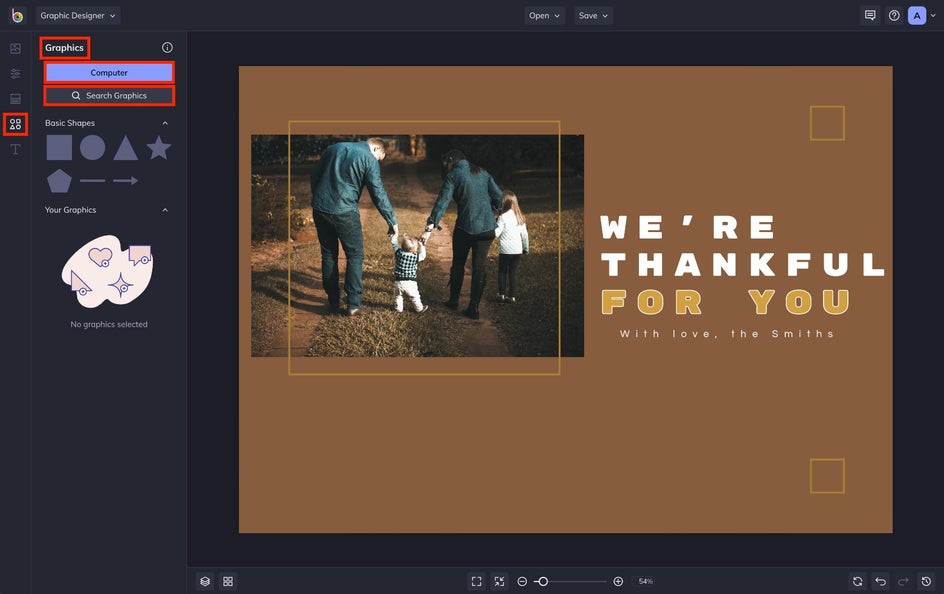The height and width of the screenshot is (594, 944).
Task: Select the family photo on canvas
Action: (417, 246)
